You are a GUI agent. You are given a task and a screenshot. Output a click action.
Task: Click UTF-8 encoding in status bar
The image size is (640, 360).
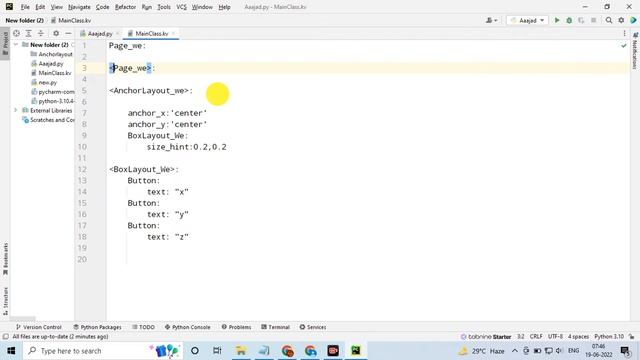coord(555,337)
